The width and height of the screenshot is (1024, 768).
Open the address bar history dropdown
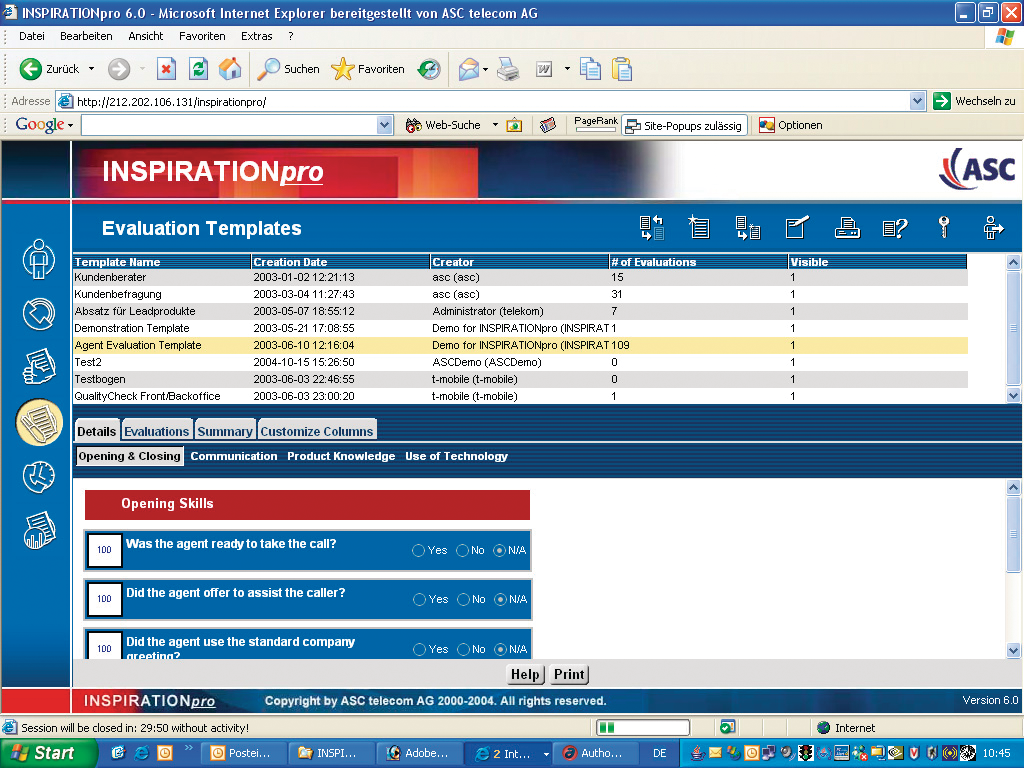919,101
